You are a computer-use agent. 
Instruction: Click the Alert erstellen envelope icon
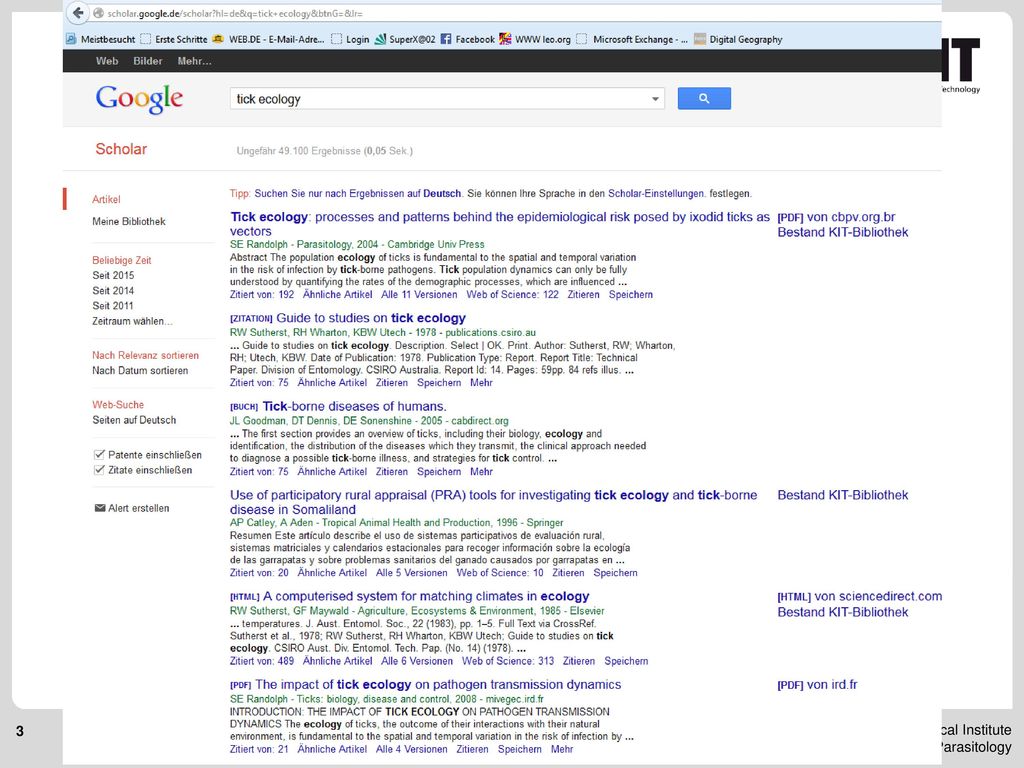click(x=100, y=508)
